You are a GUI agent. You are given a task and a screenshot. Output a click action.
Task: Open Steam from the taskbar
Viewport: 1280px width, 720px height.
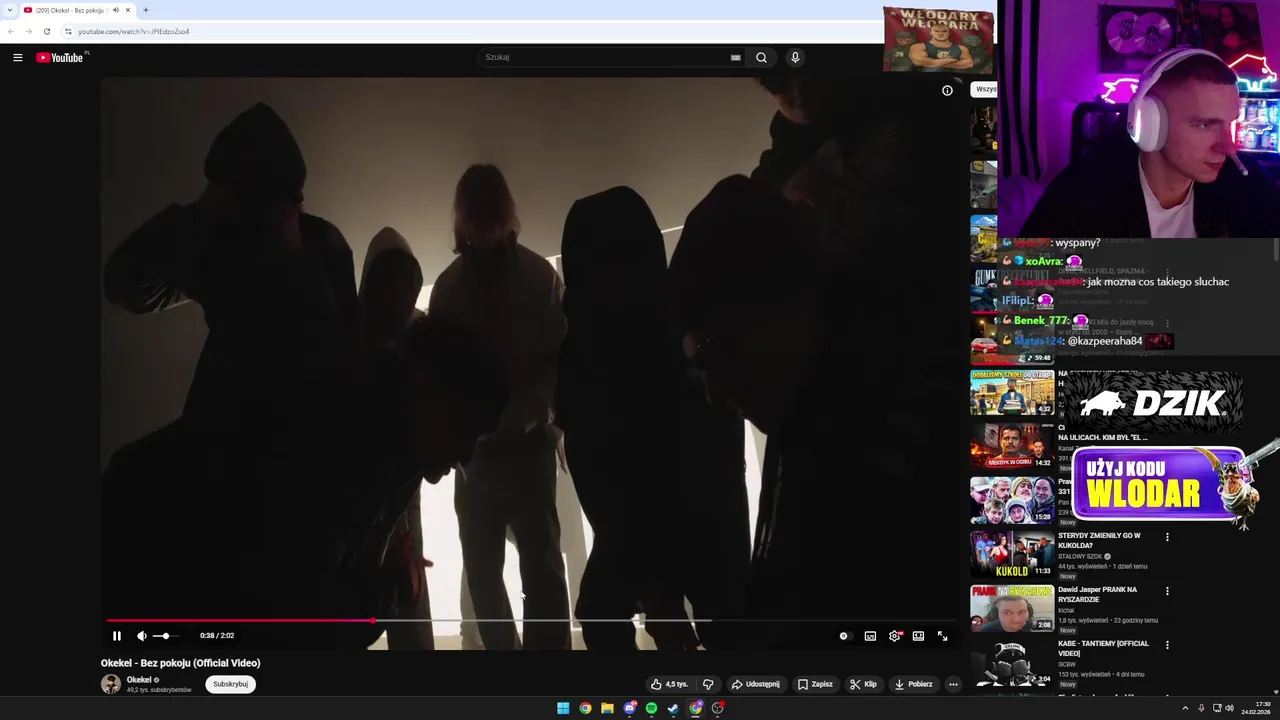(673, 708)
